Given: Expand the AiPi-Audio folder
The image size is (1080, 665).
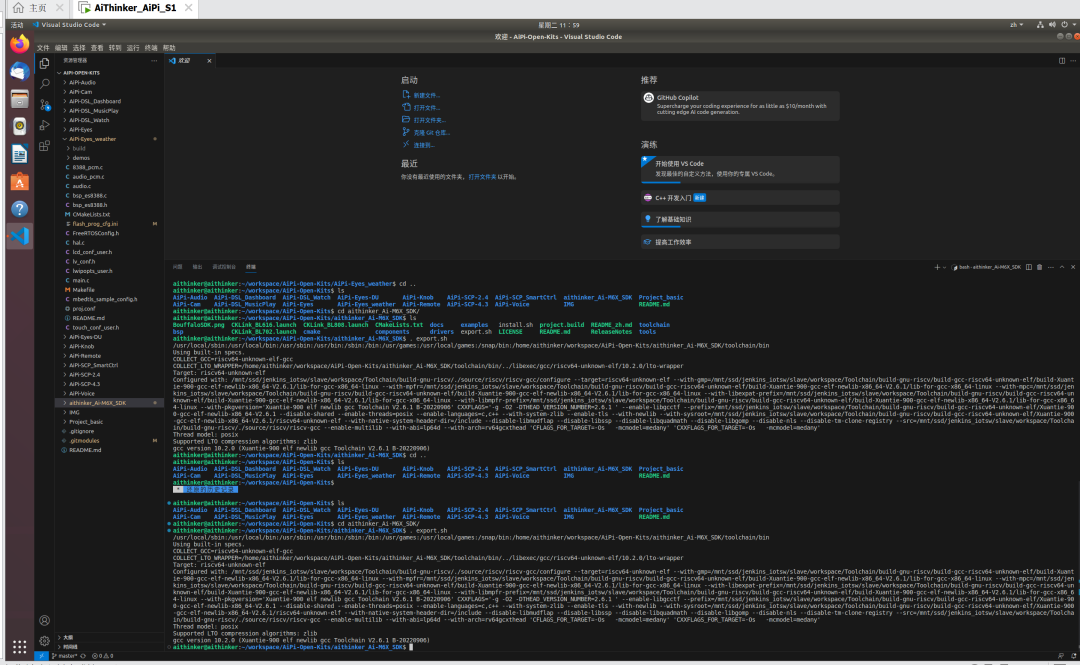Looking at the screenshot, I should (x=82, y=82).
